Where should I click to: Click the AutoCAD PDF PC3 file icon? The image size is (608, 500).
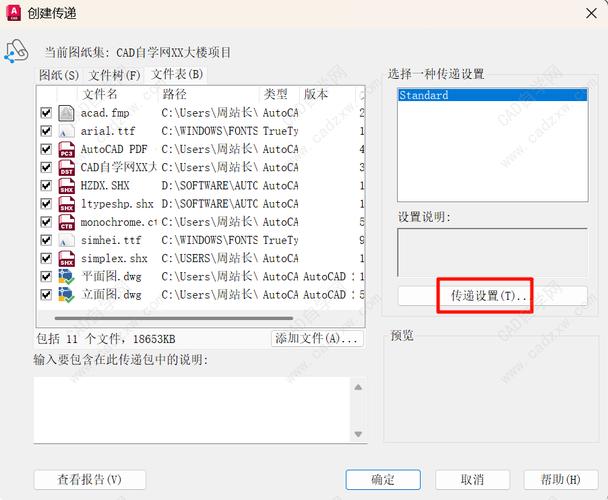tap(66, 150)
